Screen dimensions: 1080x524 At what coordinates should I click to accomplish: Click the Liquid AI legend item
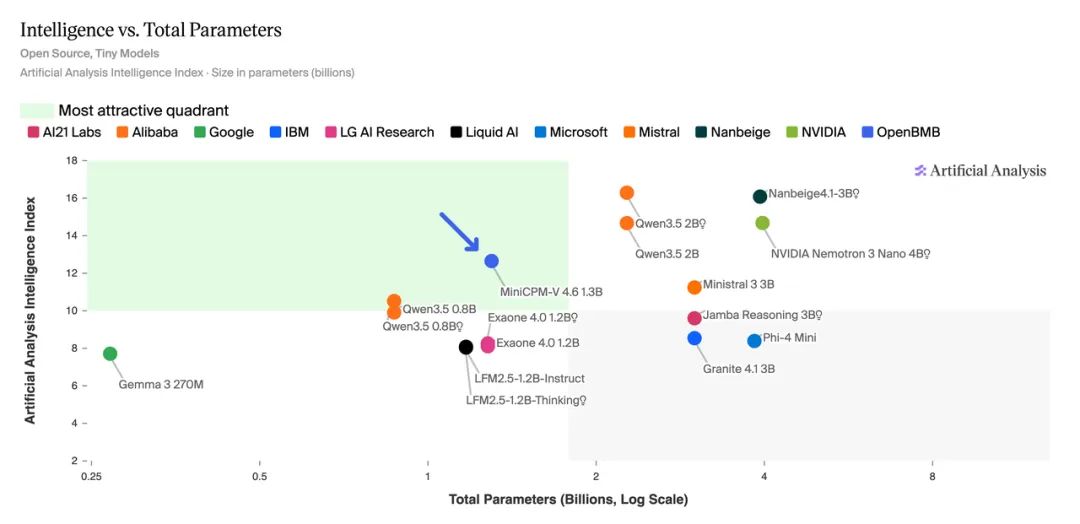484,132
